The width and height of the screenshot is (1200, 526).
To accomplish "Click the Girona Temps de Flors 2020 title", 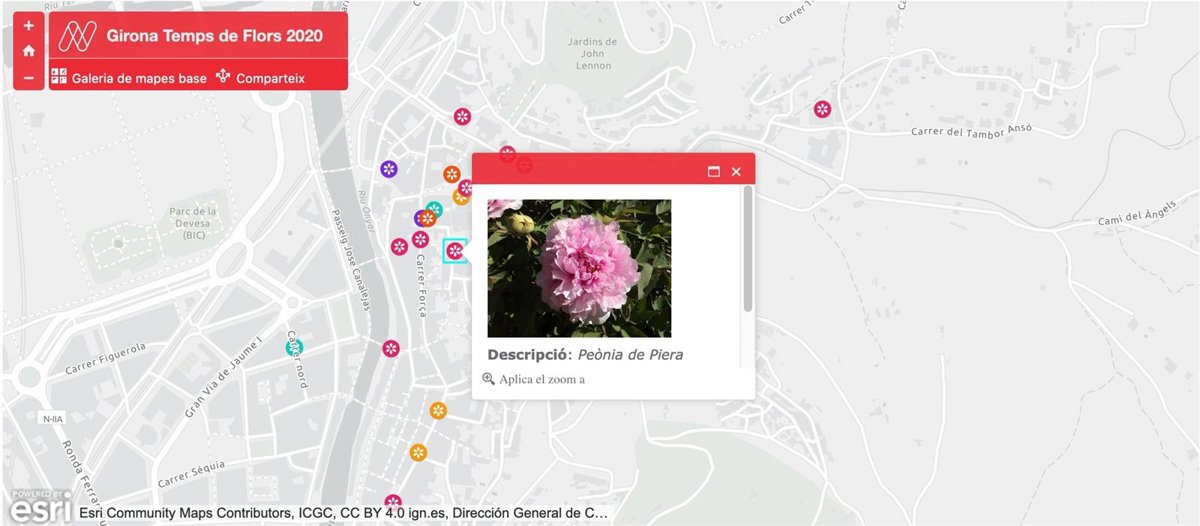I will pyautogui.click(x=215, y=36).
